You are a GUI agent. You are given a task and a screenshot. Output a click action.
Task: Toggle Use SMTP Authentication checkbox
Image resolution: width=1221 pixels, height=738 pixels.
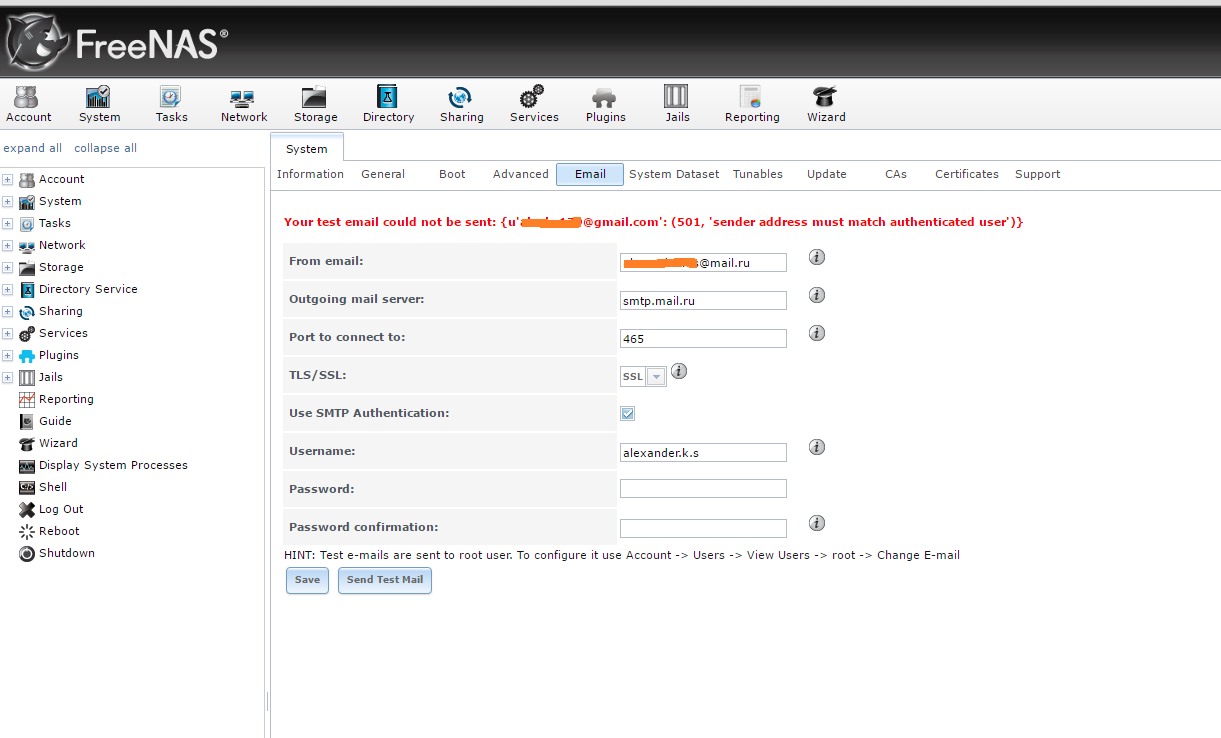click(627, 413)
